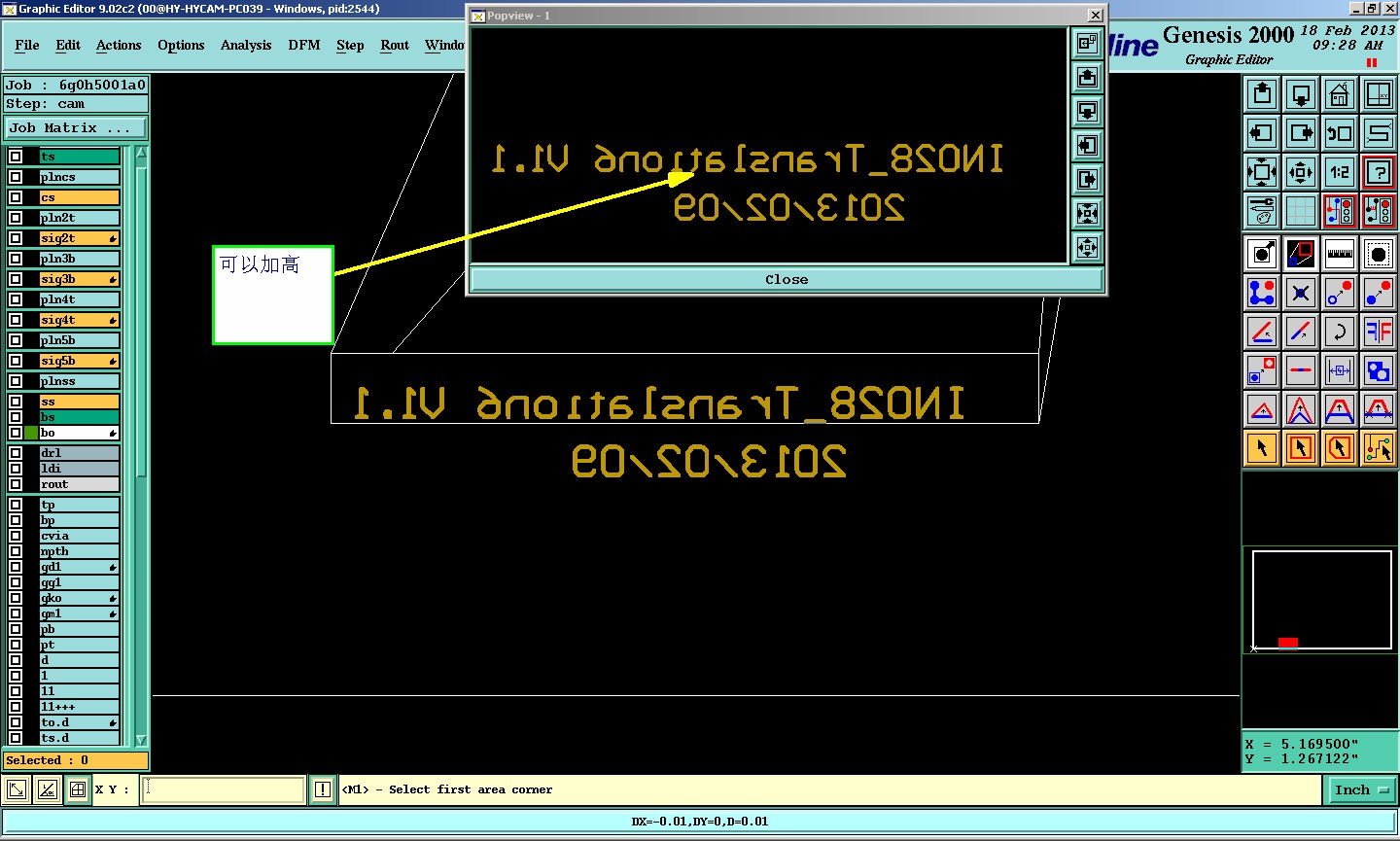Screen dimensions: 1400x841
Task: Open the Analysis menu
Action: point(246,45)
